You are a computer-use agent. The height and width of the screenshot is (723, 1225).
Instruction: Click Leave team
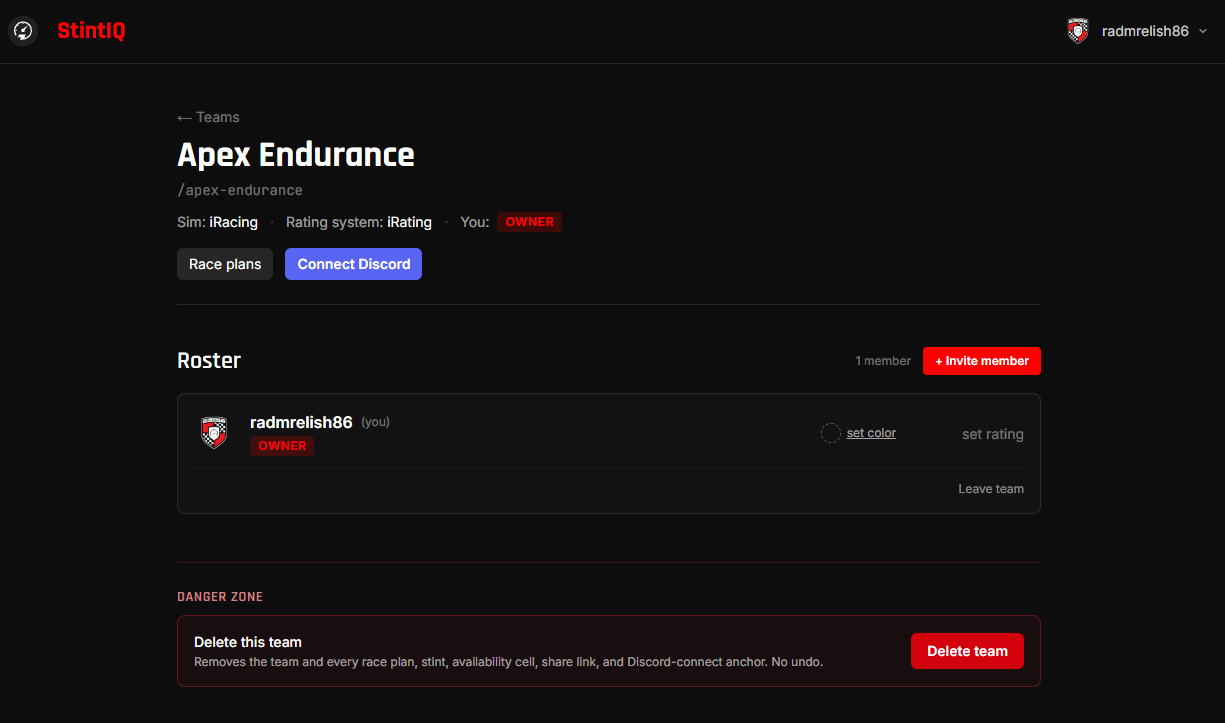tap(991, 489)
